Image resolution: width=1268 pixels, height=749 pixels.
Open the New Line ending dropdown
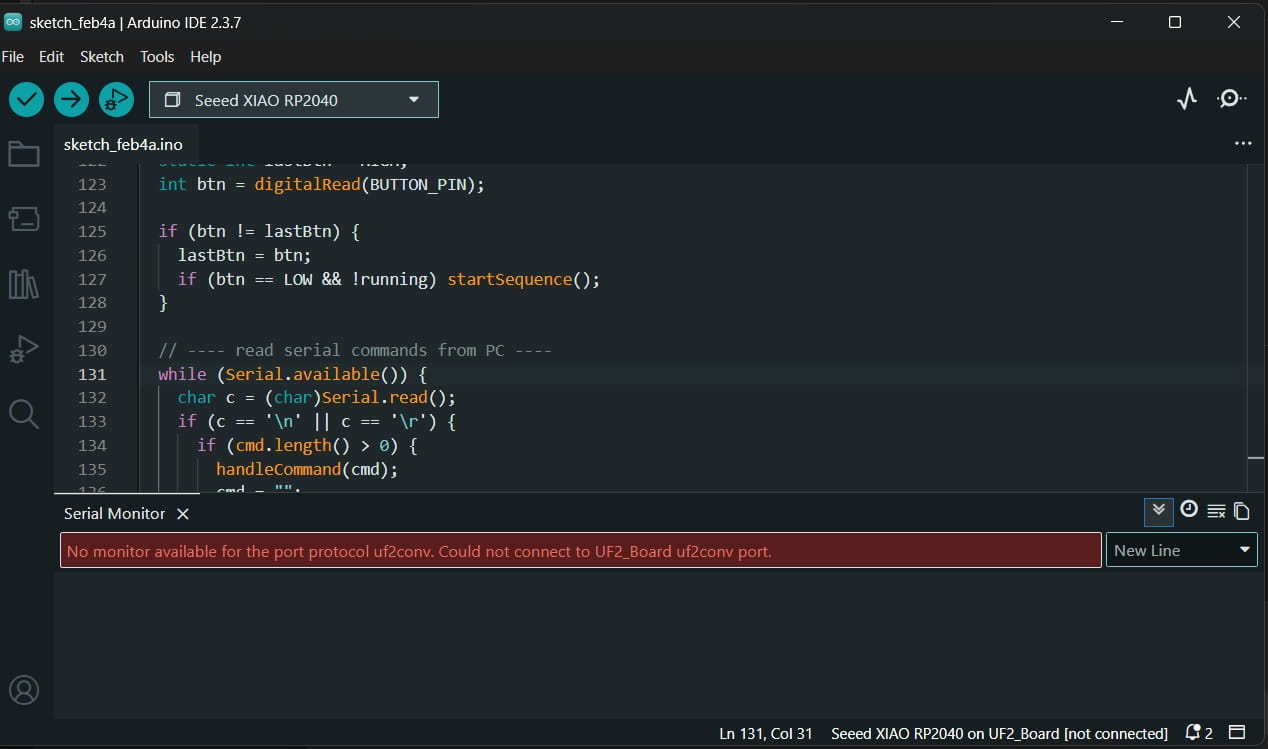coord(1181,550)
